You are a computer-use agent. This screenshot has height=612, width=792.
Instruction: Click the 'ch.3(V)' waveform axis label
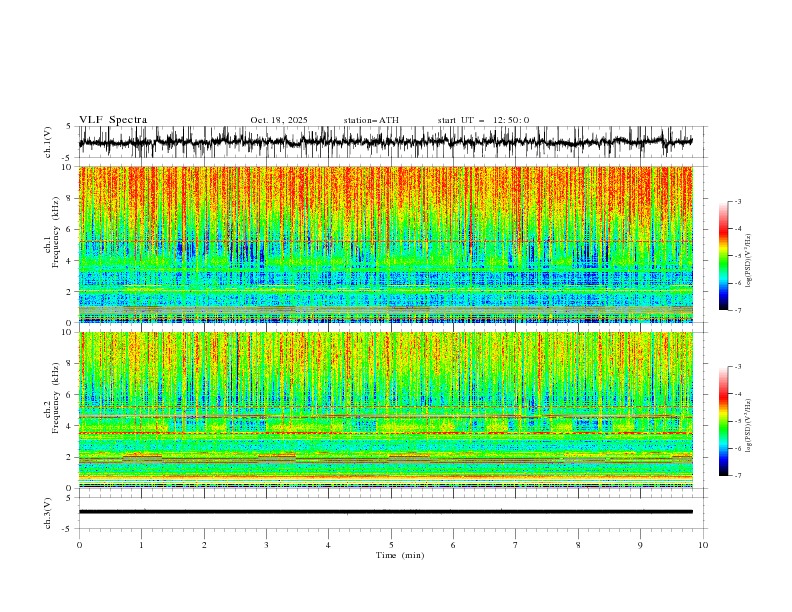[48, 513]
